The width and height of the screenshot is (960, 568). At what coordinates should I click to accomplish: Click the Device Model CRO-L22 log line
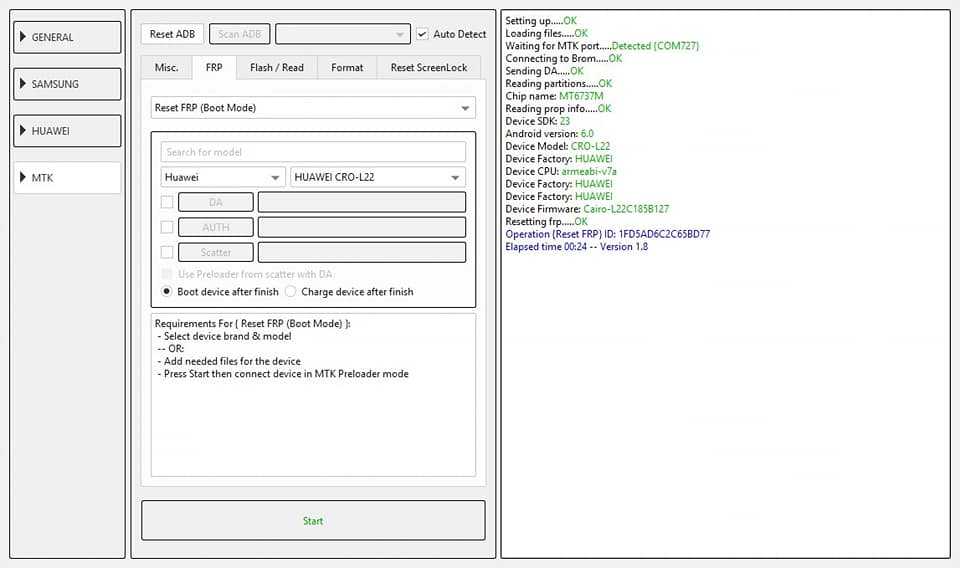point(558,146)
